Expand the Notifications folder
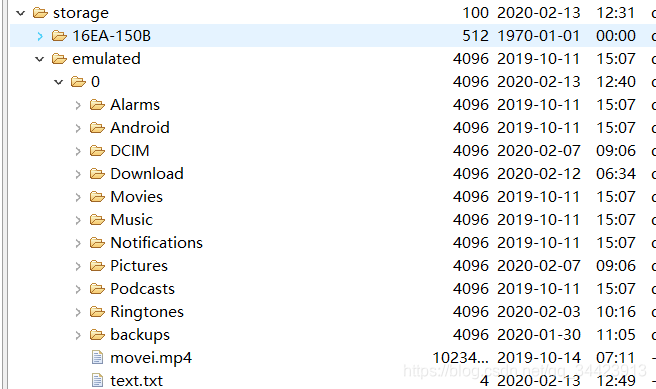Screen dimensions: 656x389 pyautogui.click(x=78, y=243)
